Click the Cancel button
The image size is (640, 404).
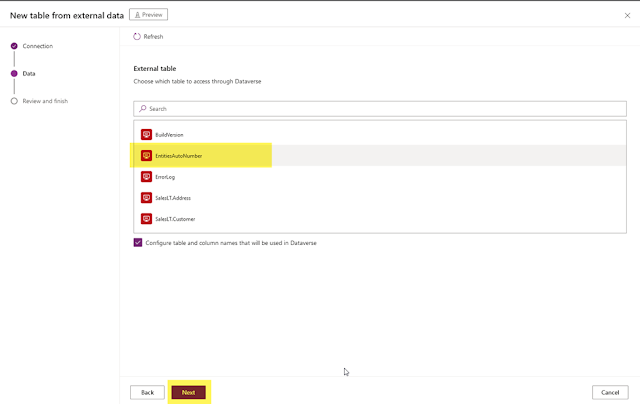coord(610,392)
